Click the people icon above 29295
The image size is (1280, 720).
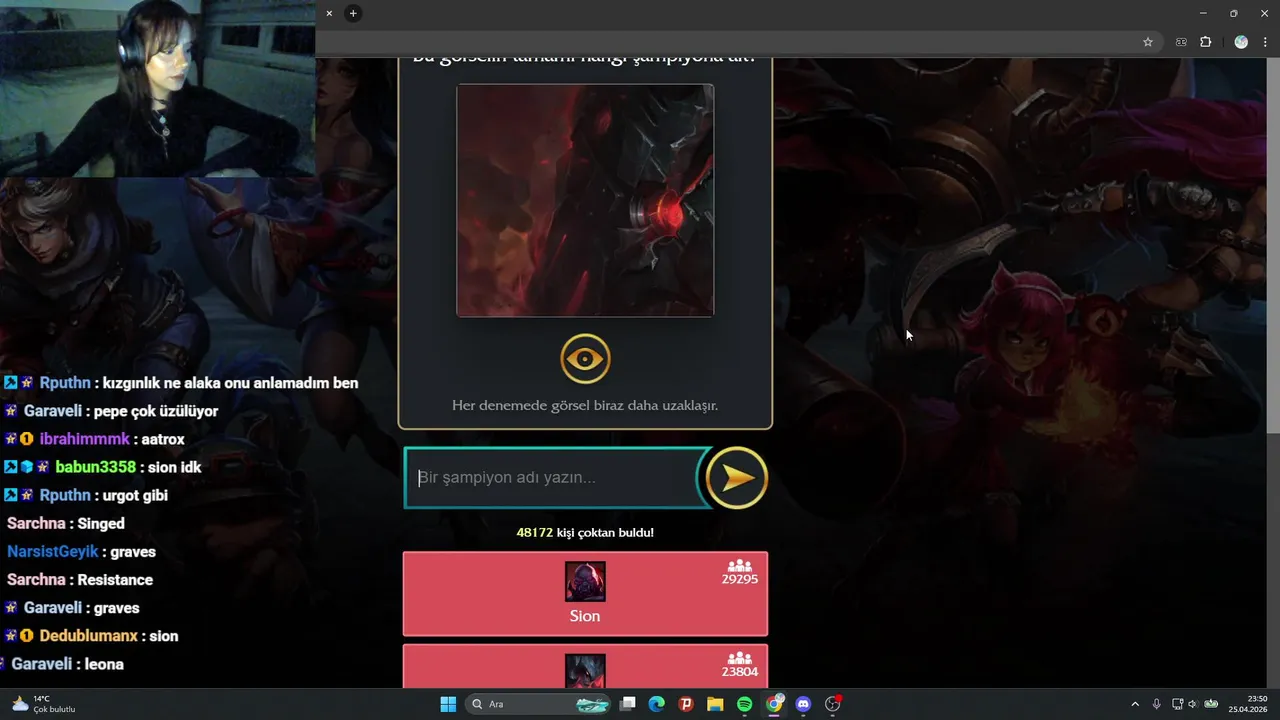(739, 566)
